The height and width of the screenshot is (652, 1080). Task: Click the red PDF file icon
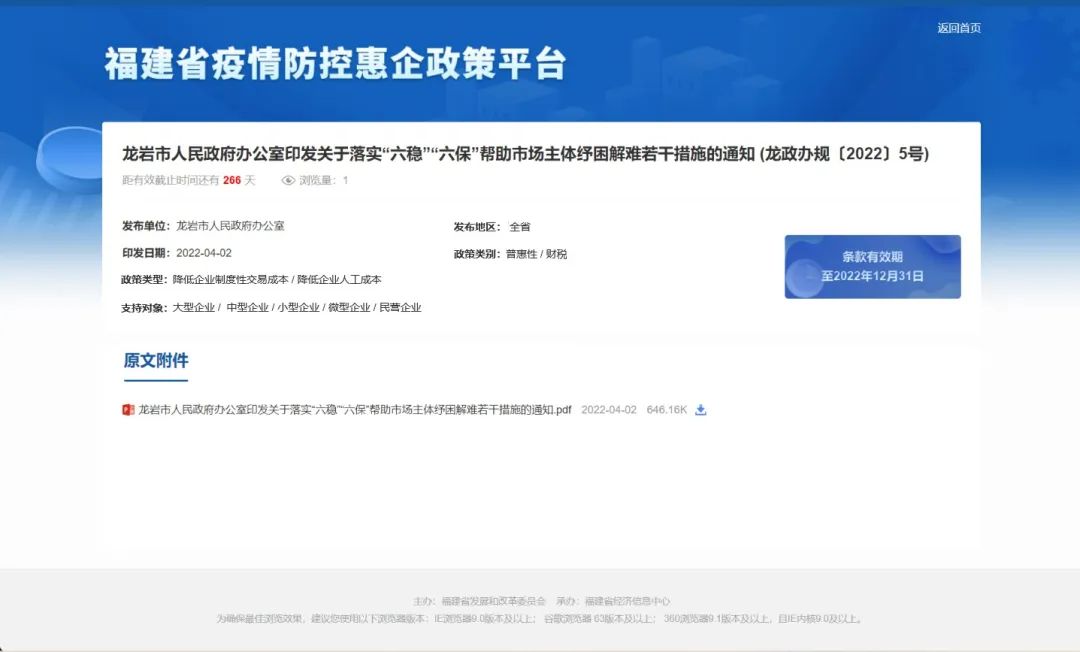tap(128, 410)
